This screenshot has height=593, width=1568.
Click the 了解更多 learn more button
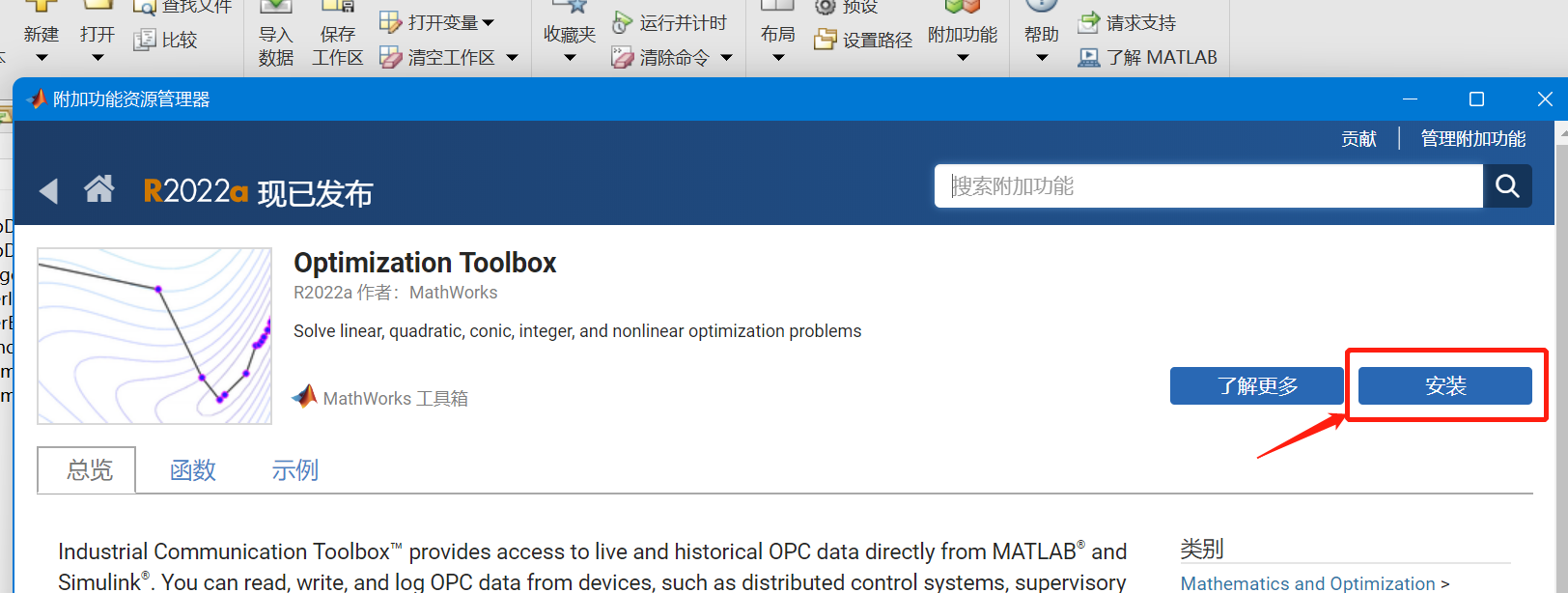[x=1257, y=385]
